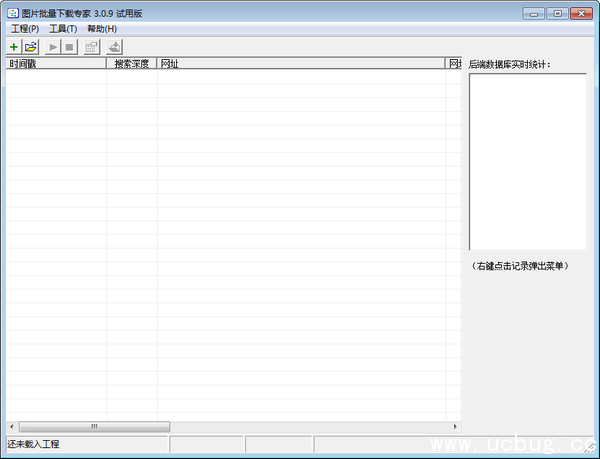This screenshot has height=459, width=600.
Task: Maximize the application window
Action: (557, 13)
